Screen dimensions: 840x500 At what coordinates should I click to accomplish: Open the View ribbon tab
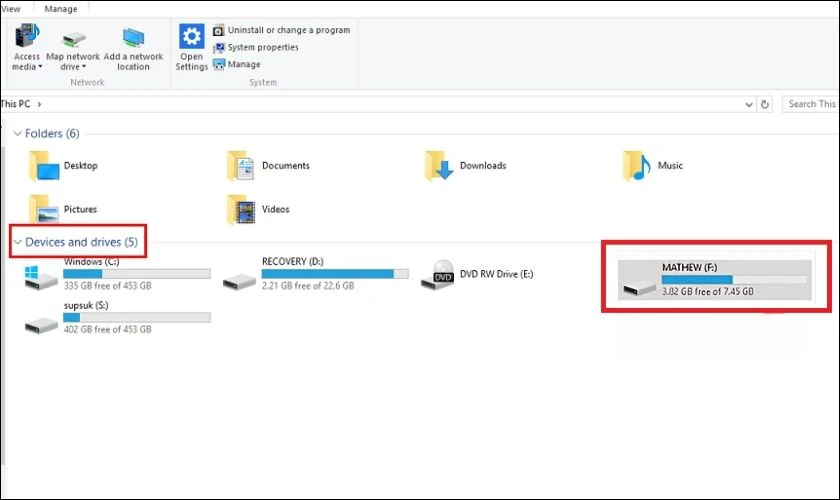[11, 9]
